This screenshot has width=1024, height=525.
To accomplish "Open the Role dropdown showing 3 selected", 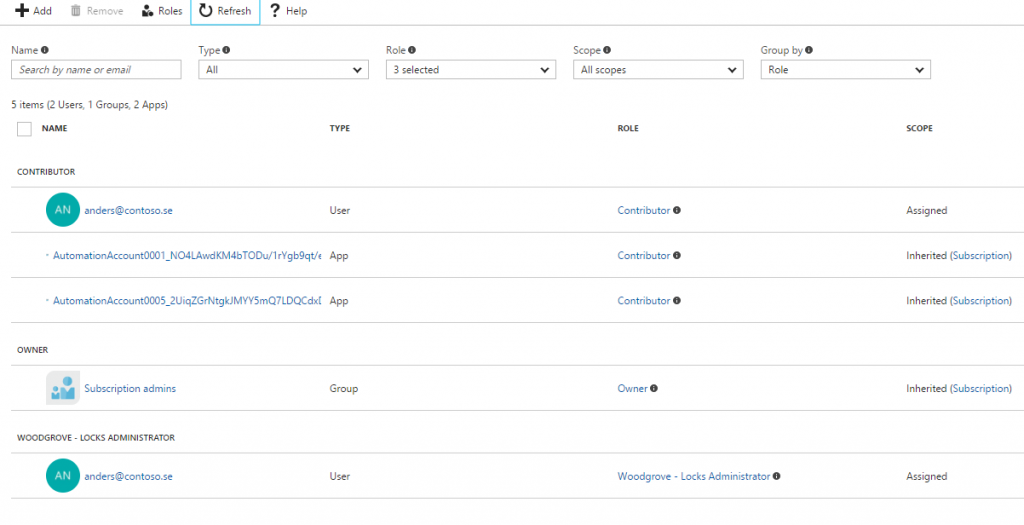I will click(471, 69).
